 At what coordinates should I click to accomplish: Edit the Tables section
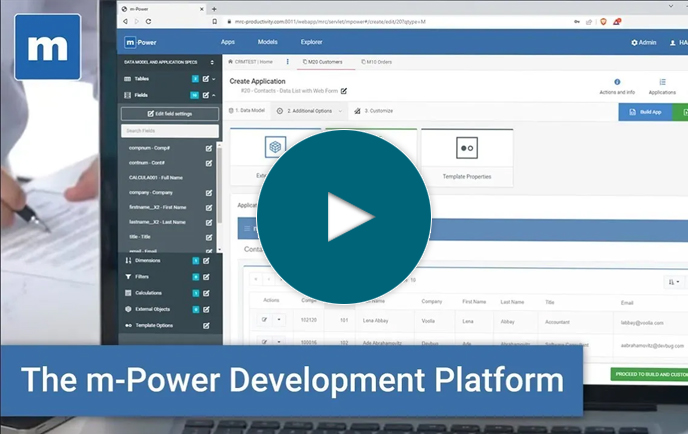tap(206, 79)
